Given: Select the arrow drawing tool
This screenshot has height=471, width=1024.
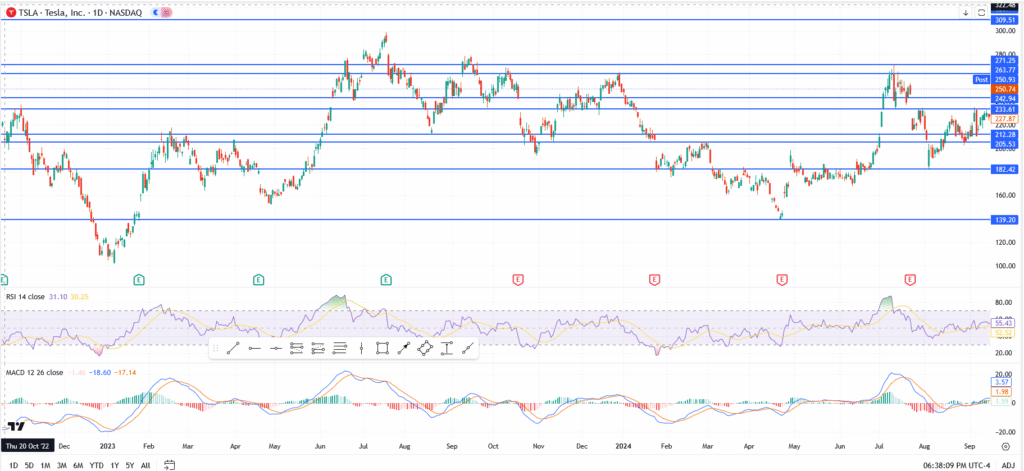Looking at the screenshot, I should [403, 348].
